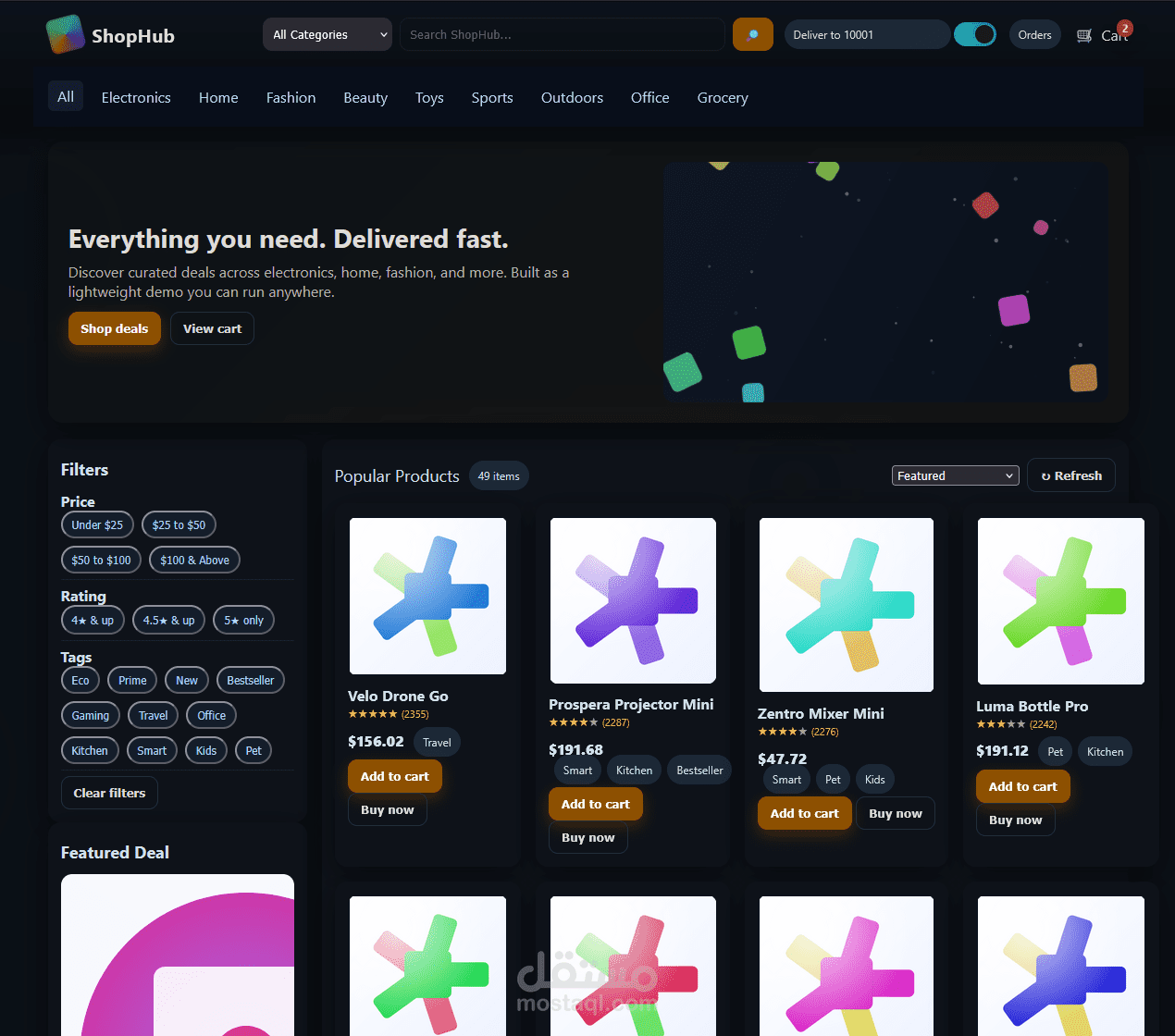Open the shopping cart icon
The height and width of the screenshot is (1036, 1175).
(1084, 35)
